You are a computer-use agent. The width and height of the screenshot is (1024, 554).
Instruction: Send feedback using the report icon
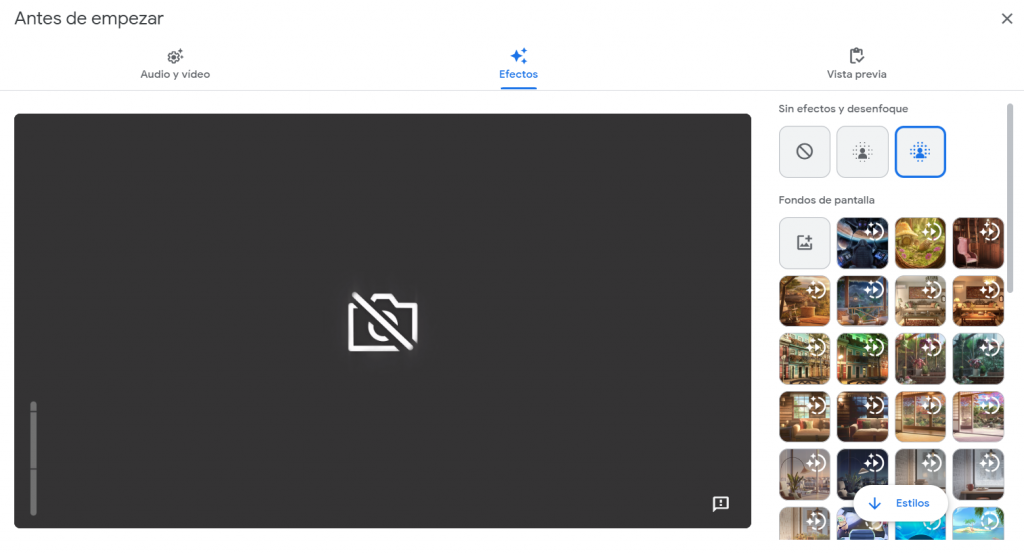[720, 504]
